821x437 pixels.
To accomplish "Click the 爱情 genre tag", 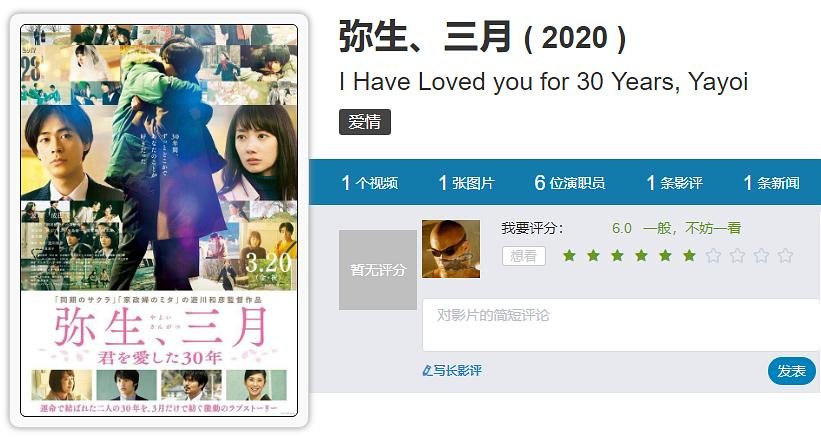I will pos(364,122).
